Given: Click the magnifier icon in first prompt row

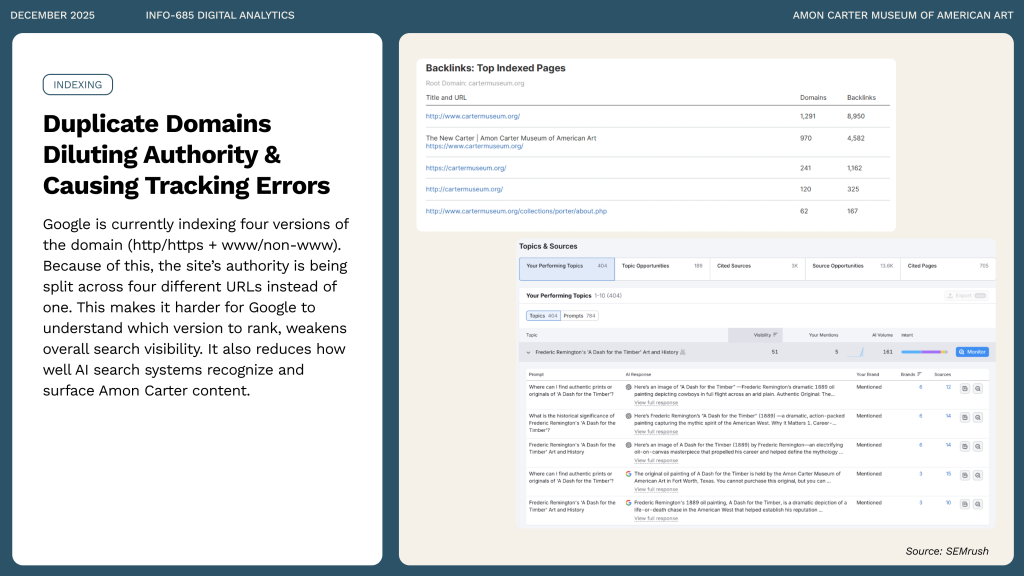Looking at the screenshot, I should (977, 387).
